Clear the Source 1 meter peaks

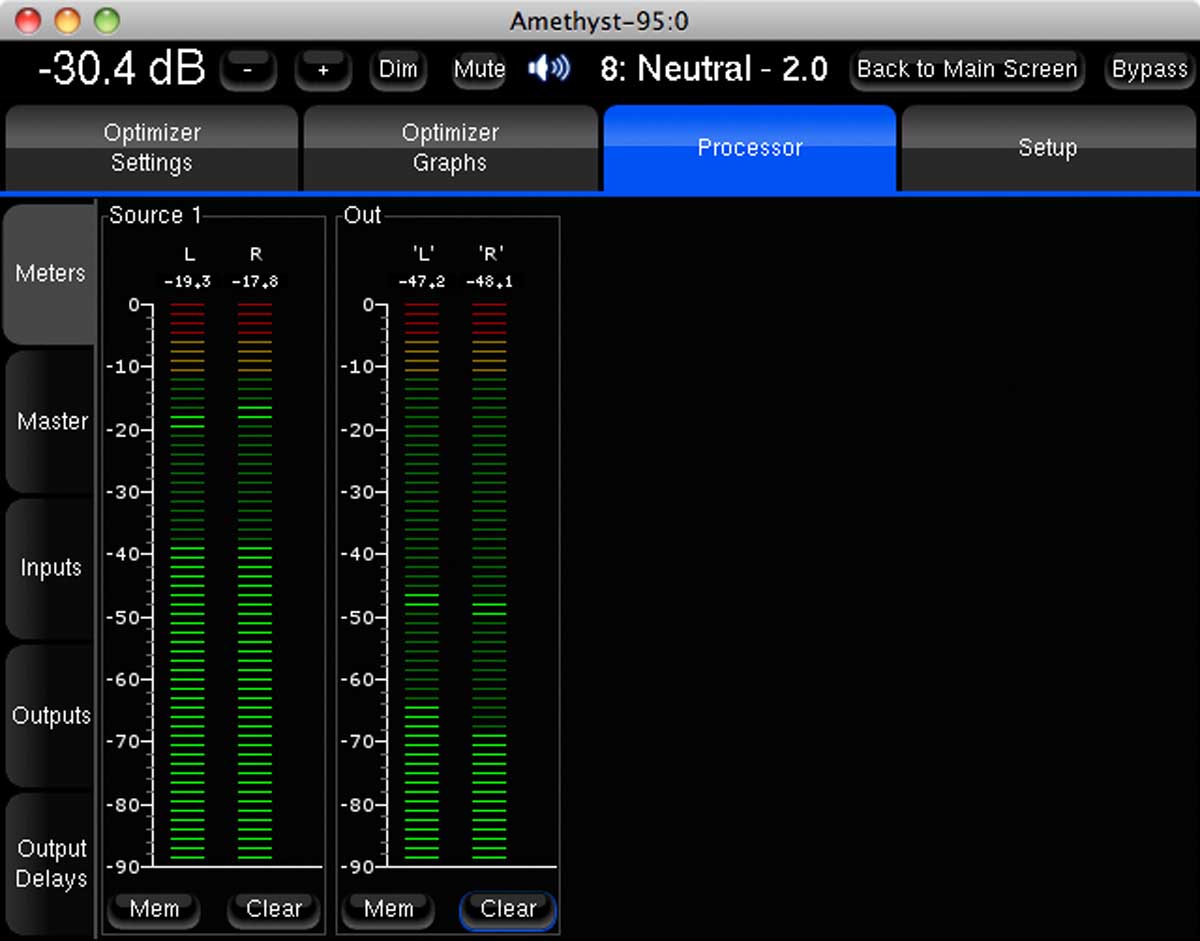[x=273, y=909]
